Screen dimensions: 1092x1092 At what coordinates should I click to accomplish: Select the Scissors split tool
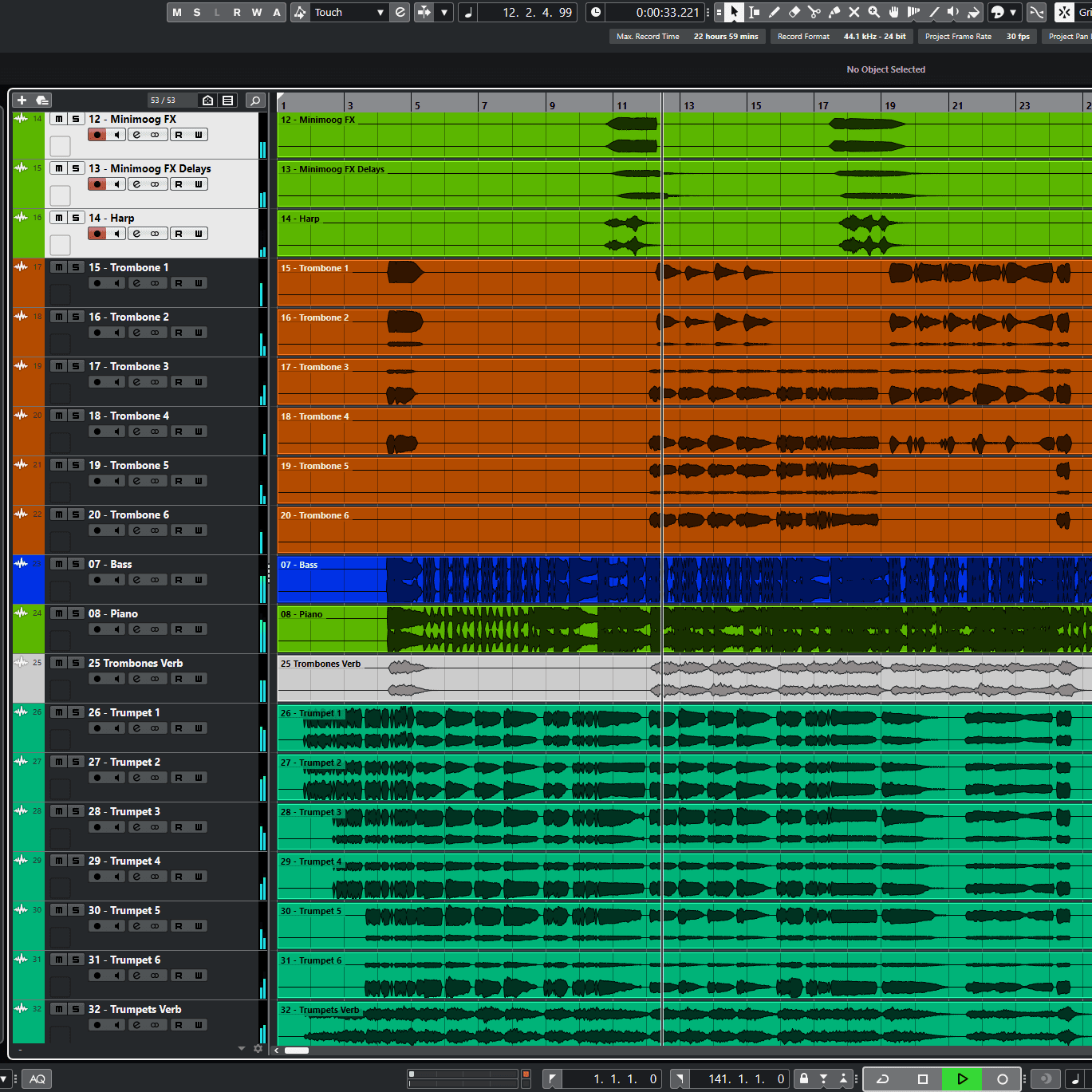click(x=814, y=12)
